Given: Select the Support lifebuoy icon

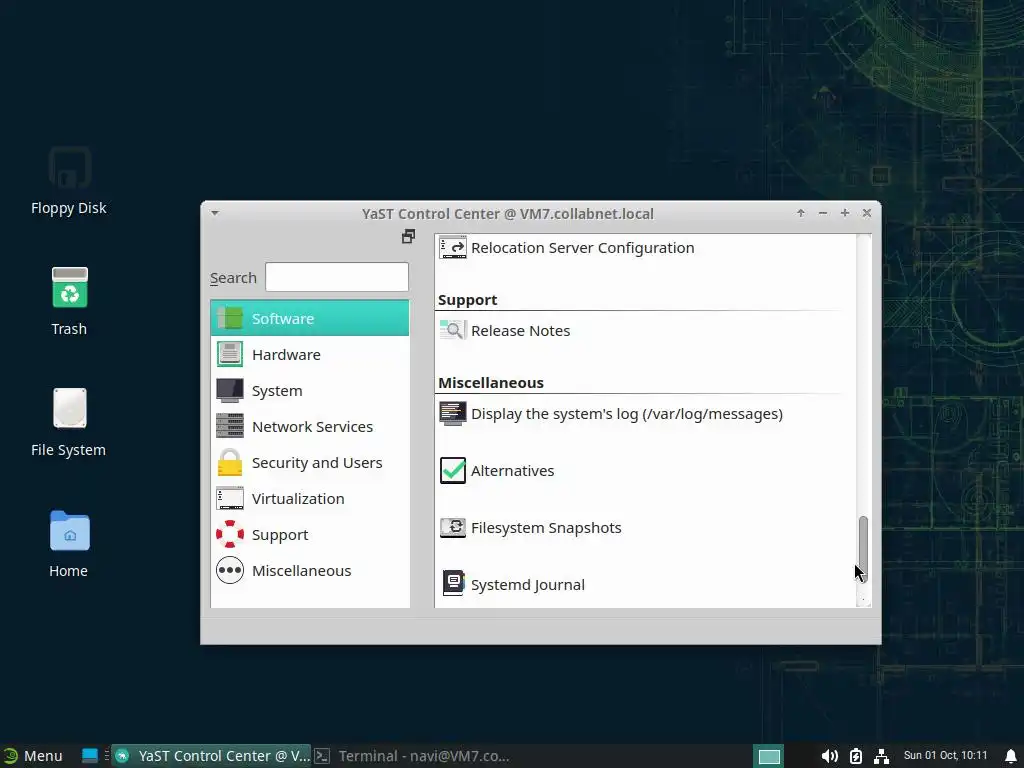Looking at the screenshot, I should 230,534.
